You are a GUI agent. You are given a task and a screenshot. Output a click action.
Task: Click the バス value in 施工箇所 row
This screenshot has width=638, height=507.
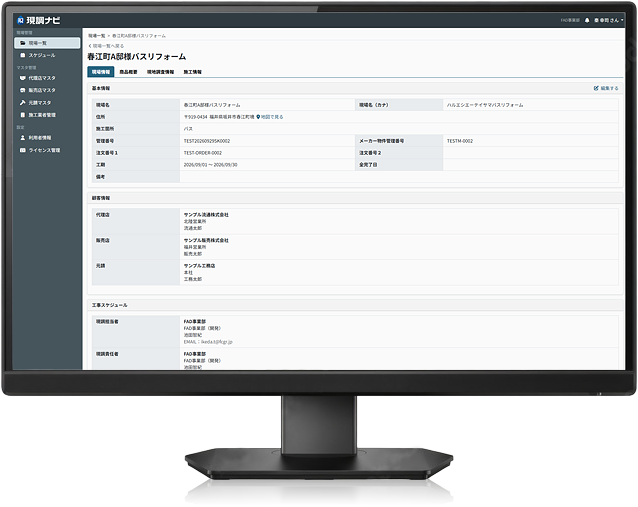click(x=188, y=129)
